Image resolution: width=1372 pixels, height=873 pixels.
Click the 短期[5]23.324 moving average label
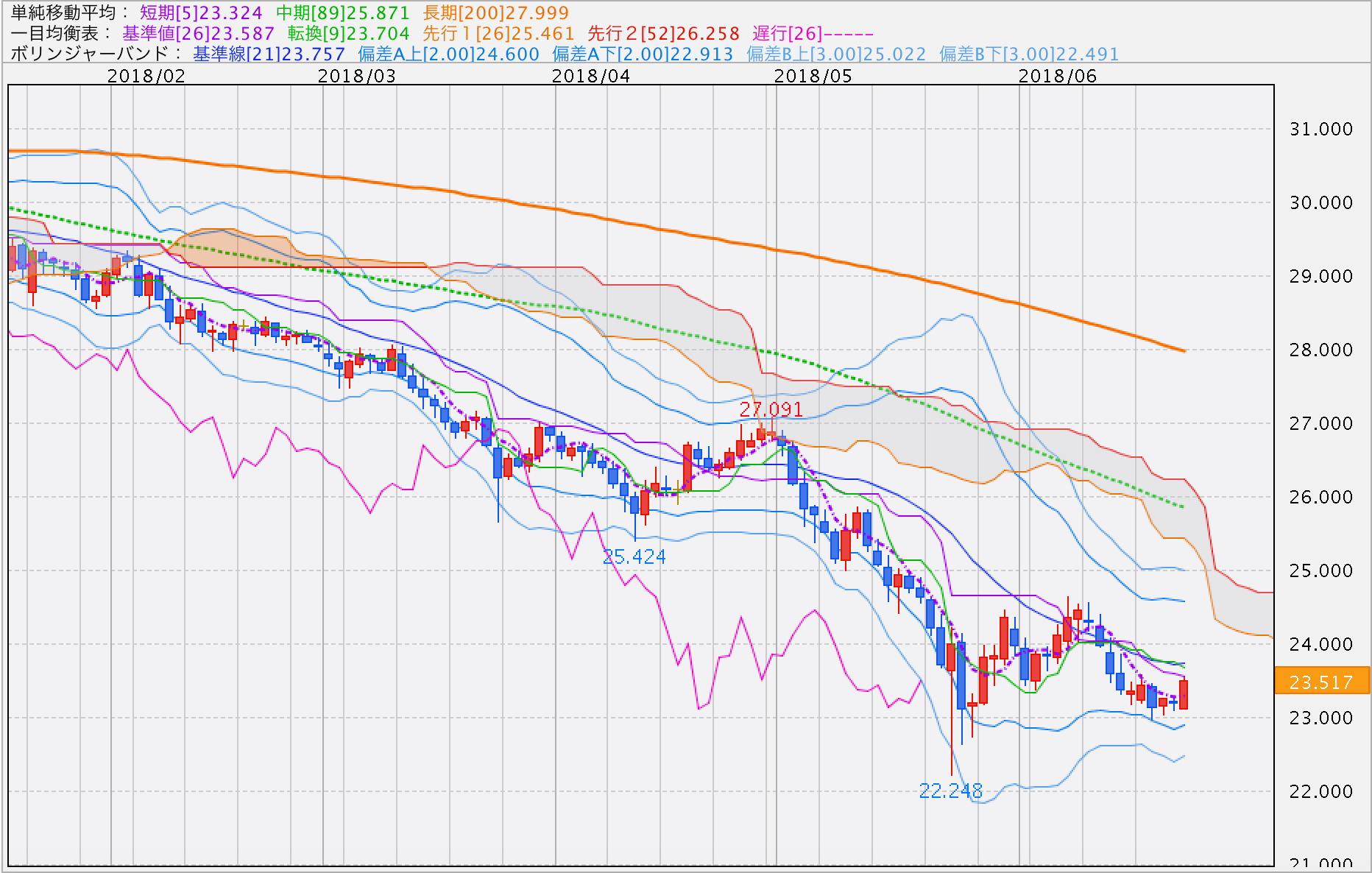click(201, 13)
